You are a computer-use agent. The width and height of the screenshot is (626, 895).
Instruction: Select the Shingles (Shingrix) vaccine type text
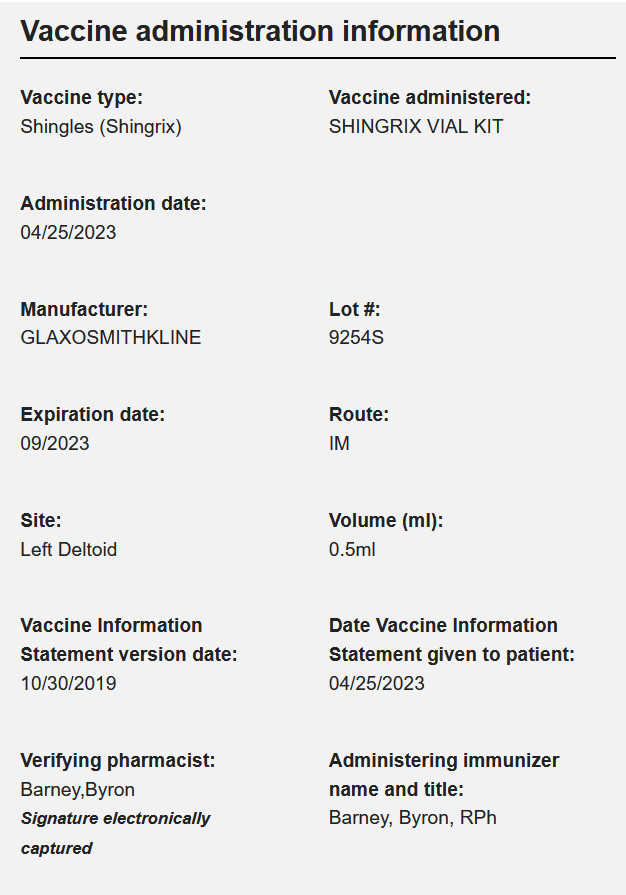click(101, 127)
